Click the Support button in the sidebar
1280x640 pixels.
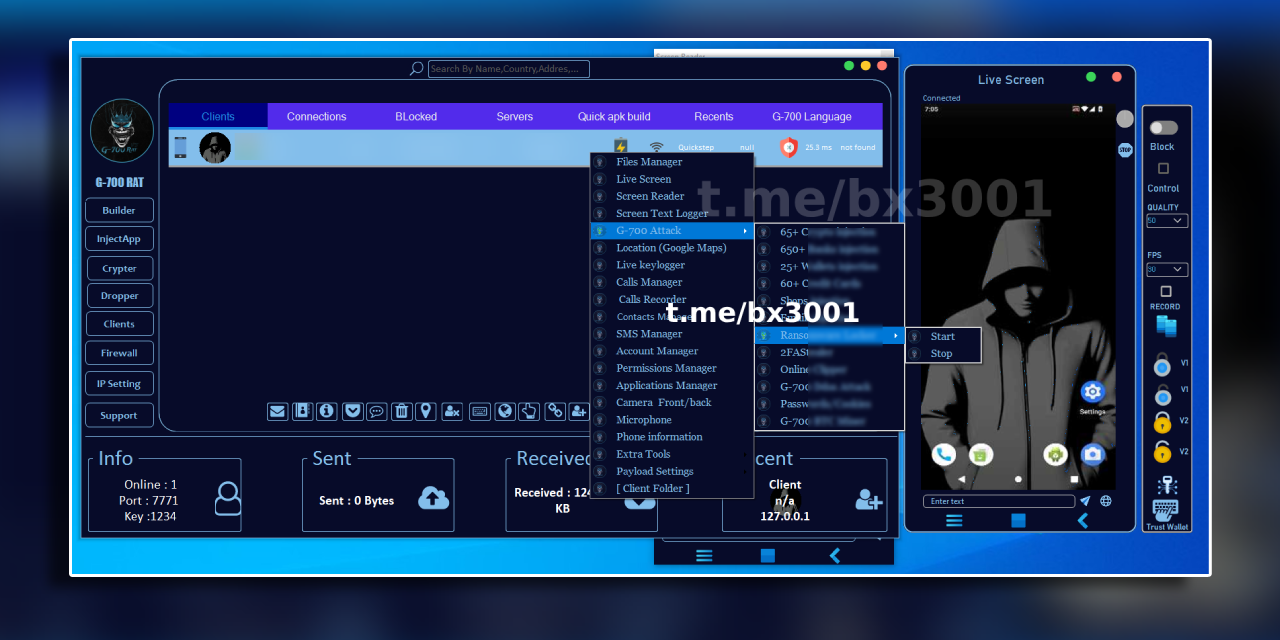click(x=119, y=415)
